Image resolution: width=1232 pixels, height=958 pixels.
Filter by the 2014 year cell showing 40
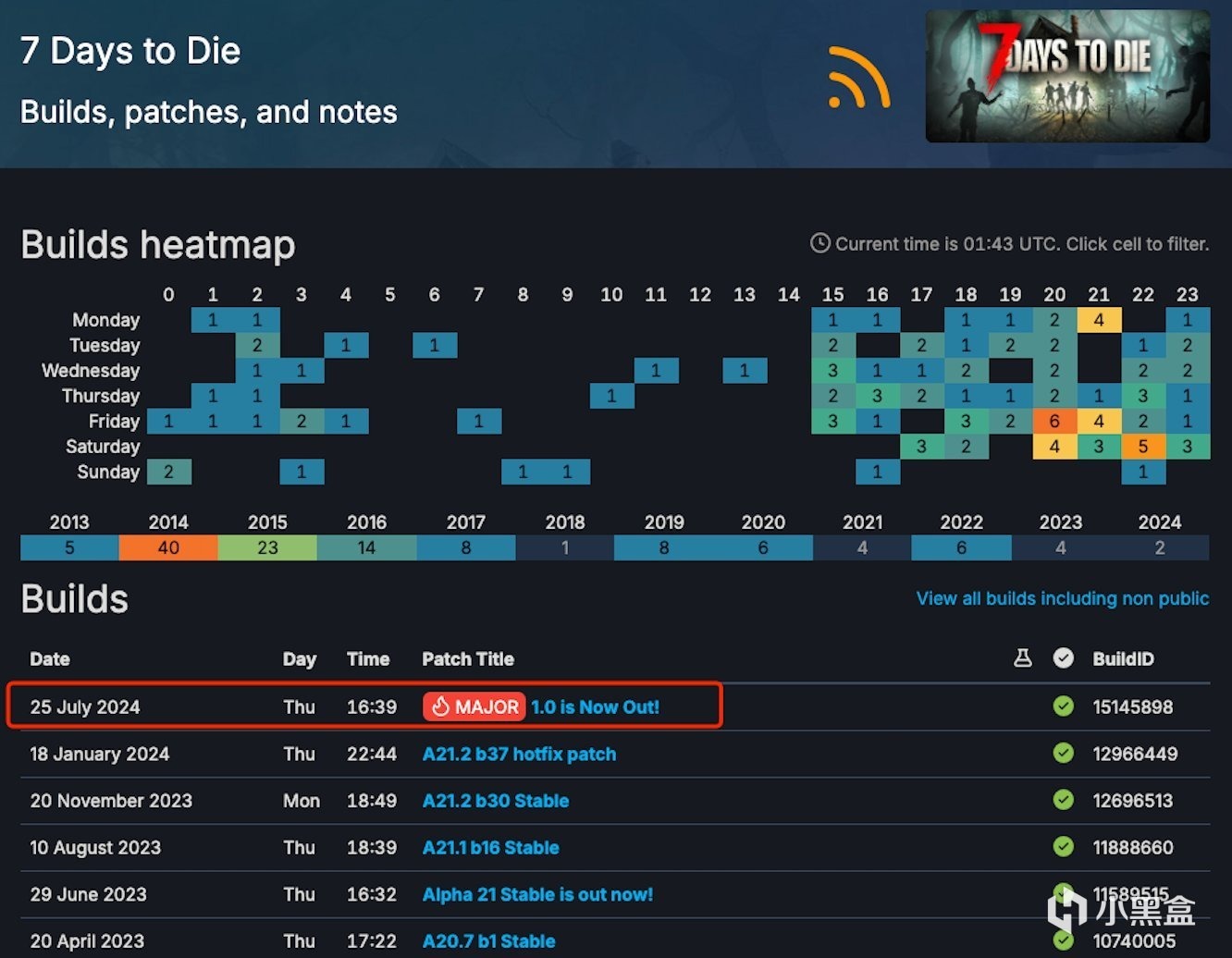tap(168, 547)
